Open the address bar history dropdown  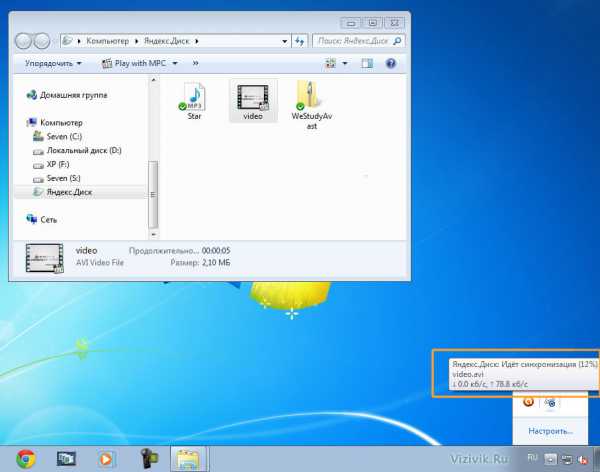click(285, 41)
